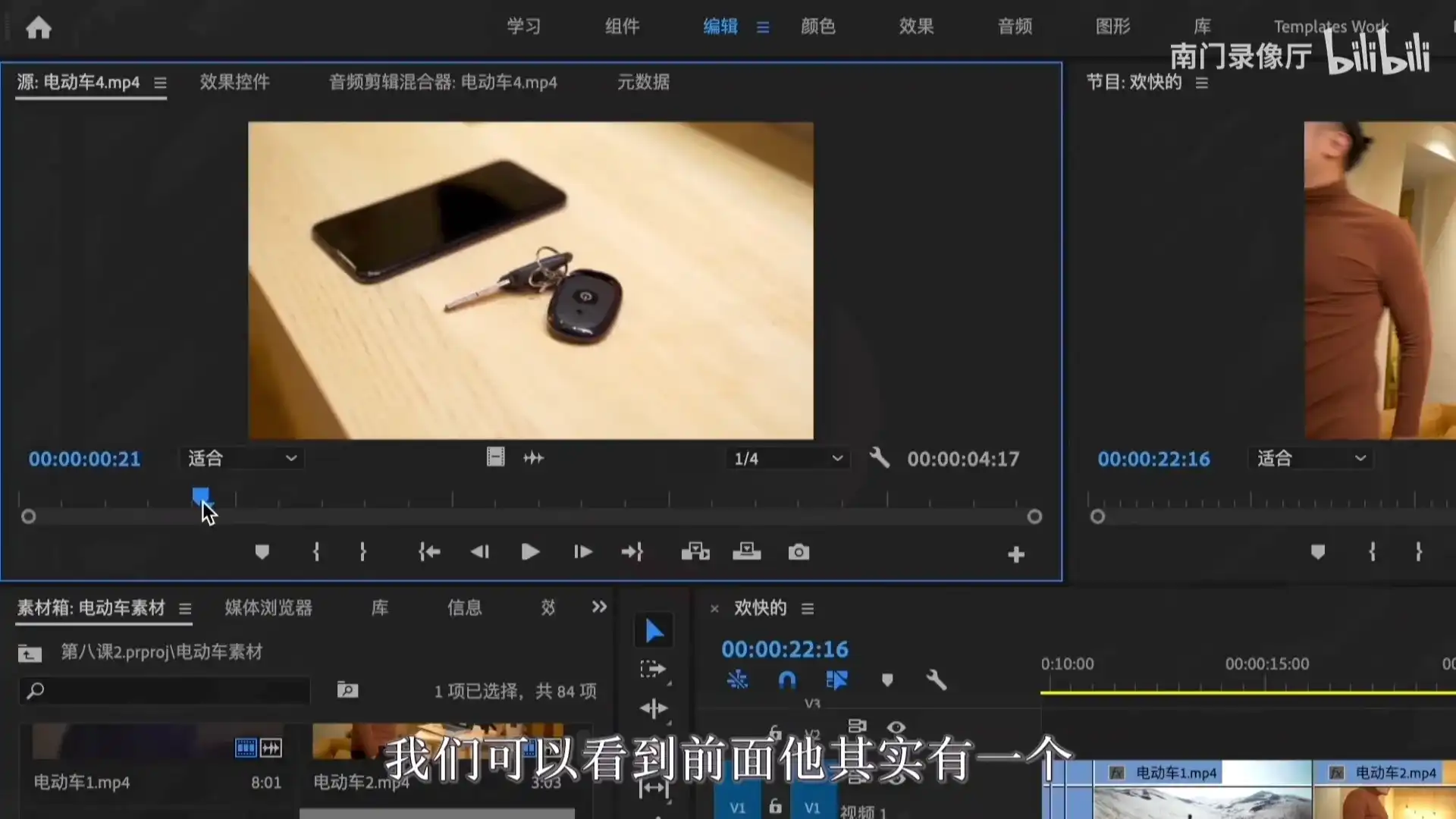Select the Ripple Edit tool
This screenshot has width=1456, height=819.
654,708
